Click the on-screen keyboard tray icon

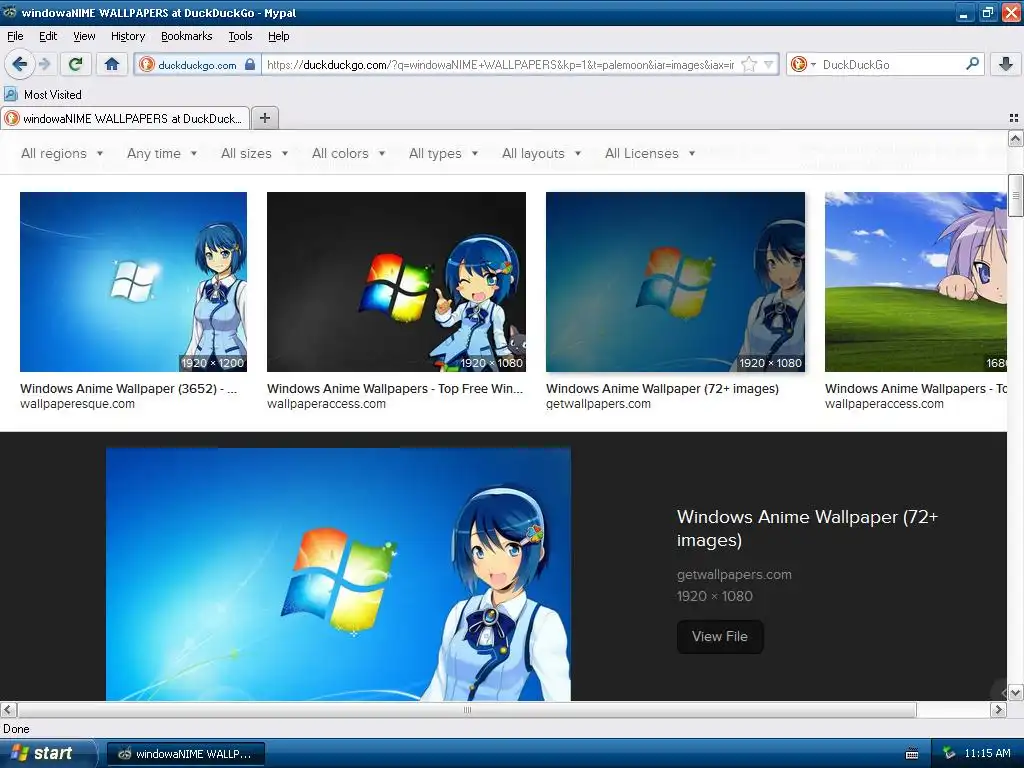pyautogui.click(x=912, y=754)
